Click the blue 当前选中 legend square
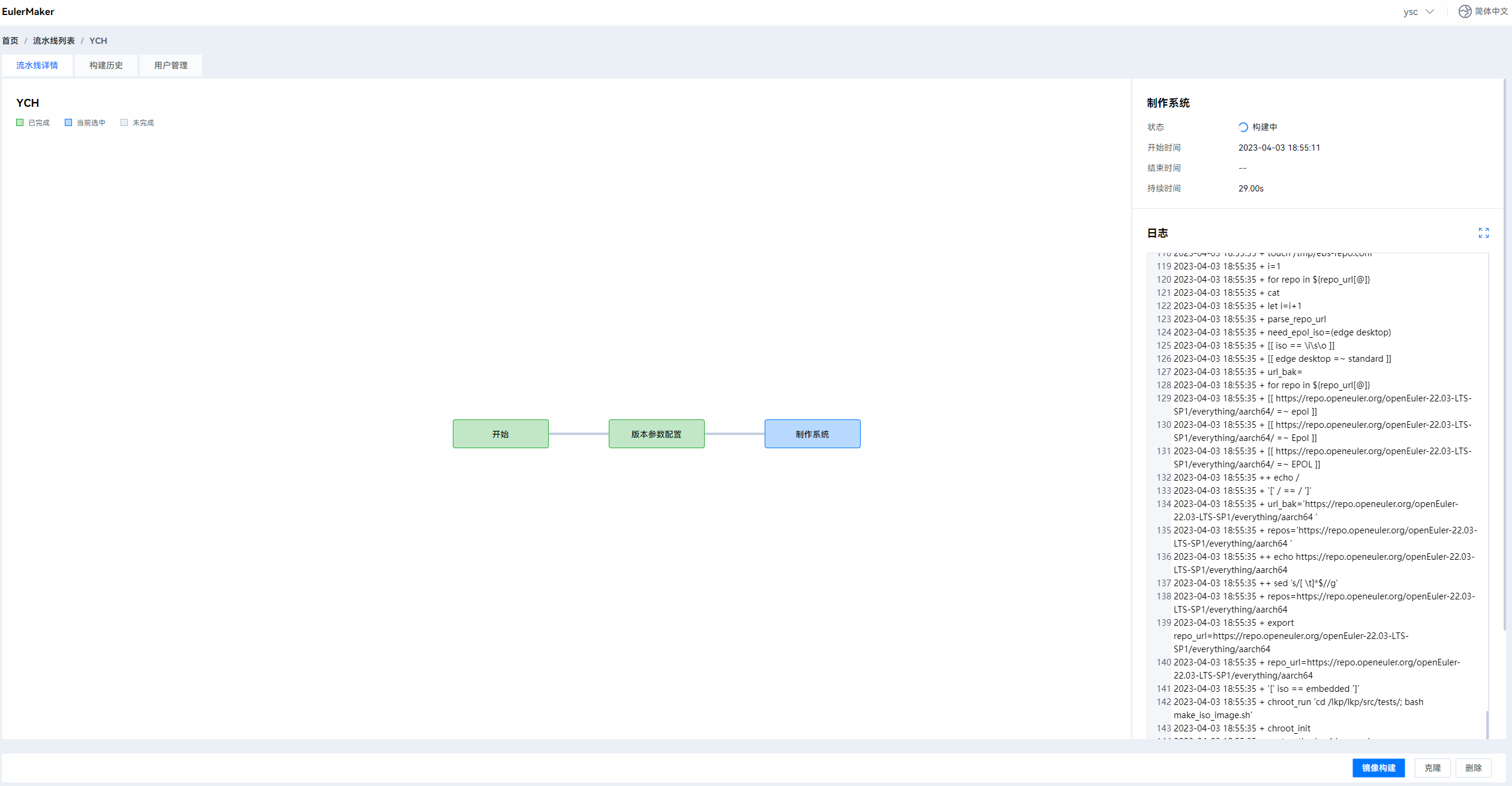1512x786 pixels. (x=68, y=122)
